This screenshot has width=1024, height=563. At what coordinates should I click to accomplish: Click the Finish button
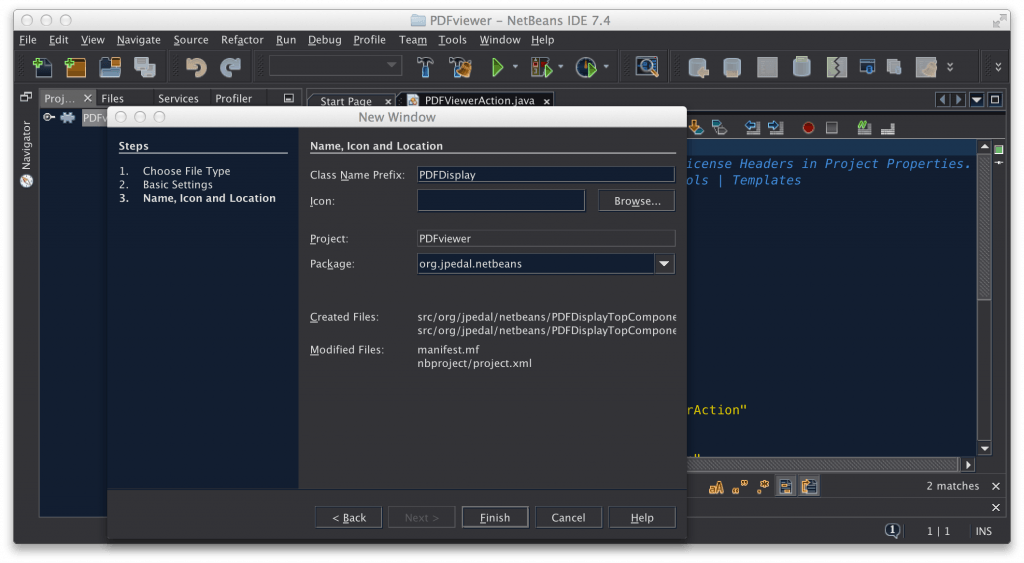tap(495, 517)
